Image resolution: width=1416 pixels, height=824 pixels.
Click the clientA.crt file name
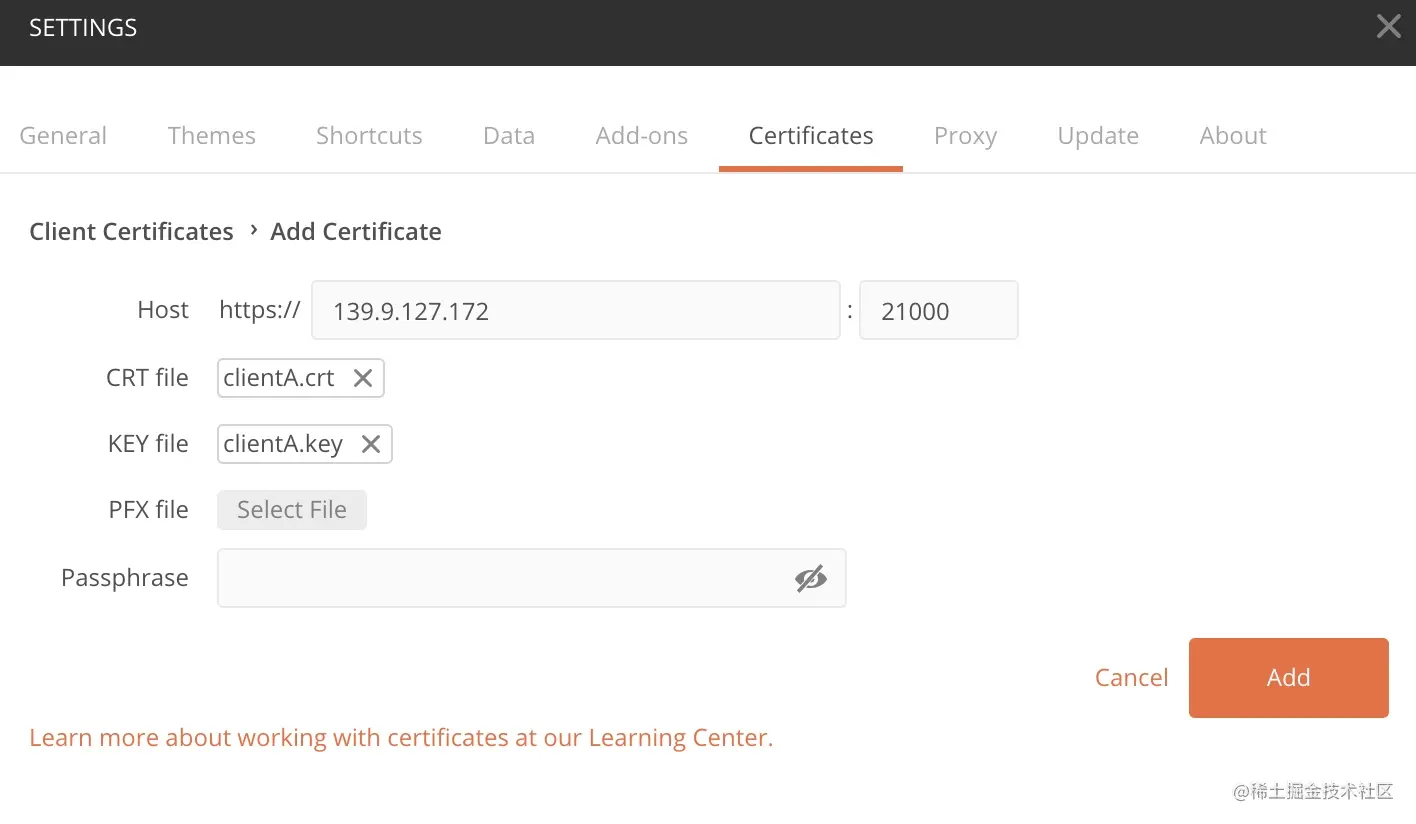tap(279, 378)
